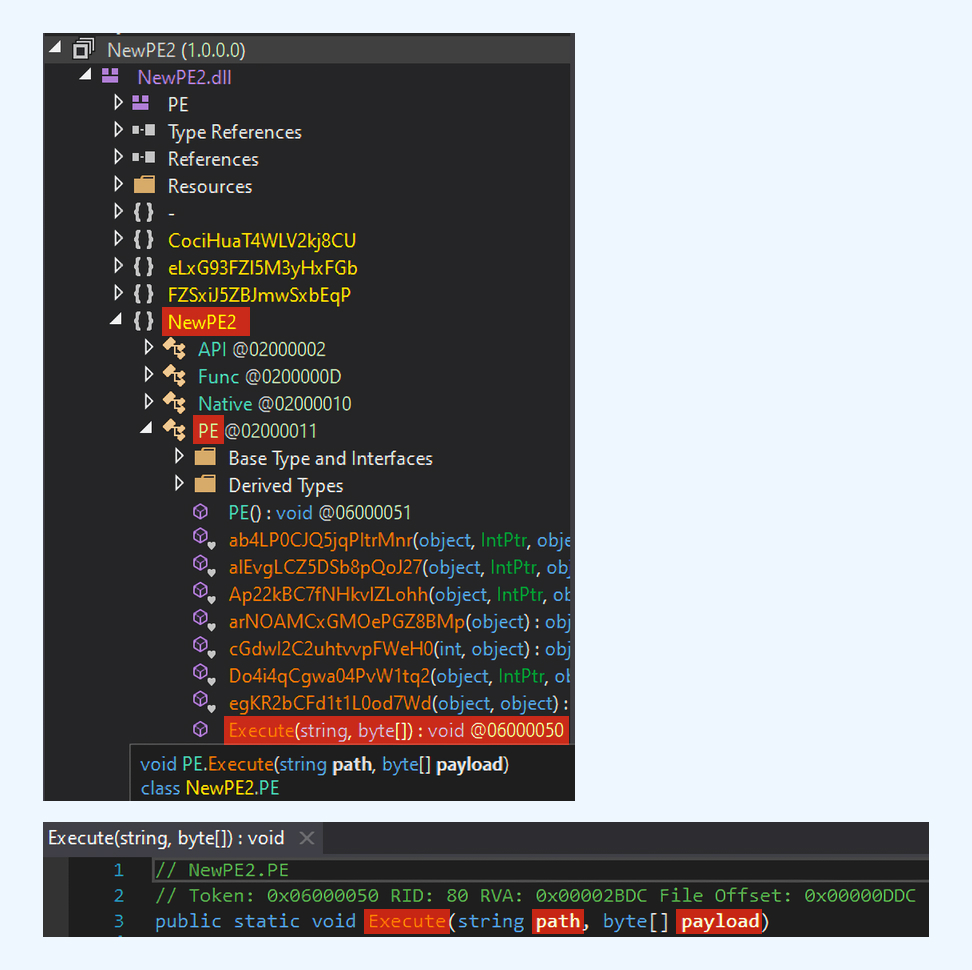
Task: Click the braces icon of FZSxiJ5ZBJmwSxbEqP
Action: tap(143, 294)
